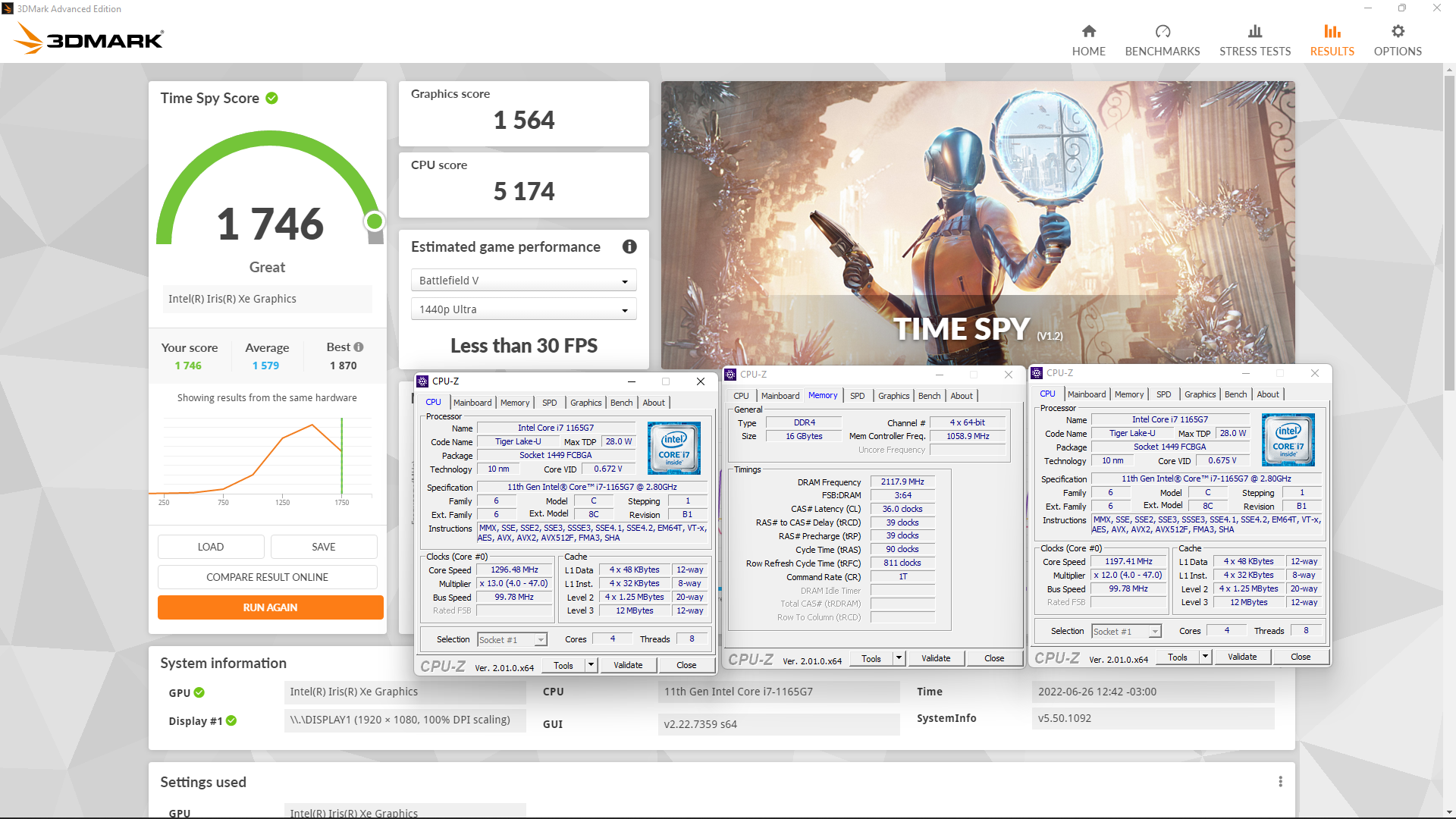Click Tools button in right CPU-Z window
This screenshot has height=819, width=1456.
(1178, 657)
